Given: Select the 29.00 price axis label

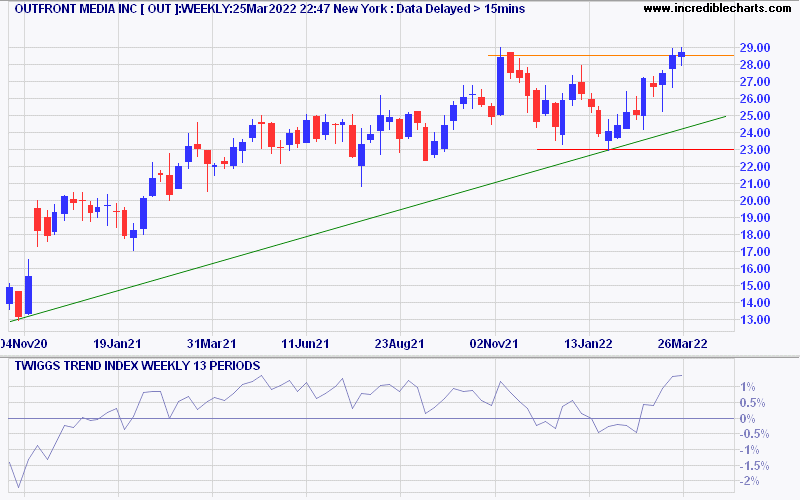Looking at the screenshot, I should 755,47.
